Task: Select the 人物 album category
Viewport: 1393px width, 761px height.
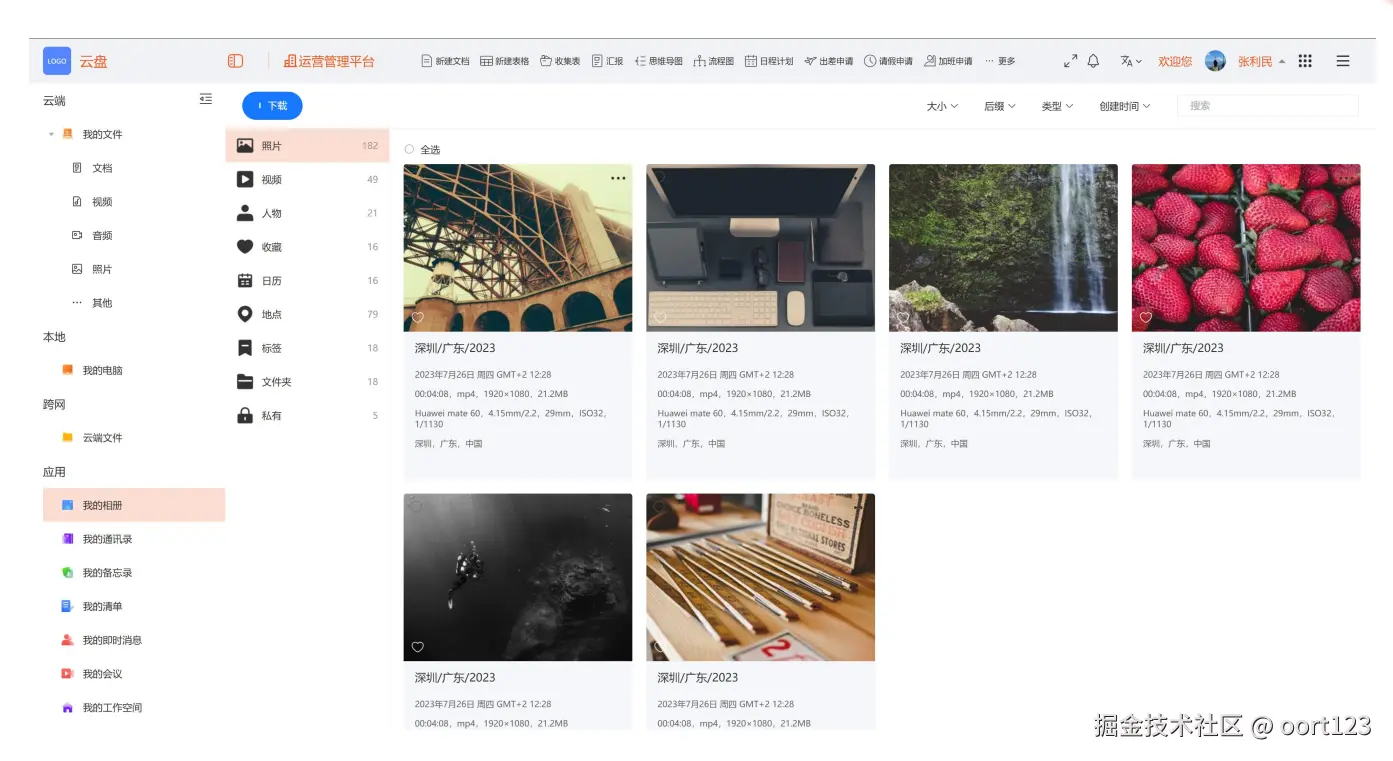Action: pyautogui.click(x=307, y=213)
